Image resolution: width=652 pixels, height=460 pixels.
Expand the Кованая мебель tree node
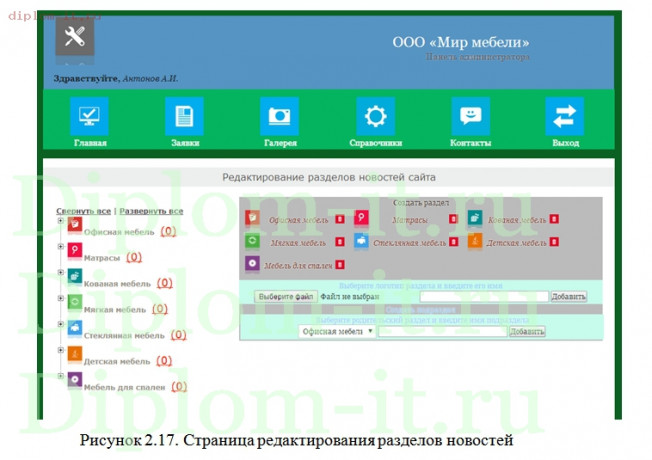click(60, 272)
